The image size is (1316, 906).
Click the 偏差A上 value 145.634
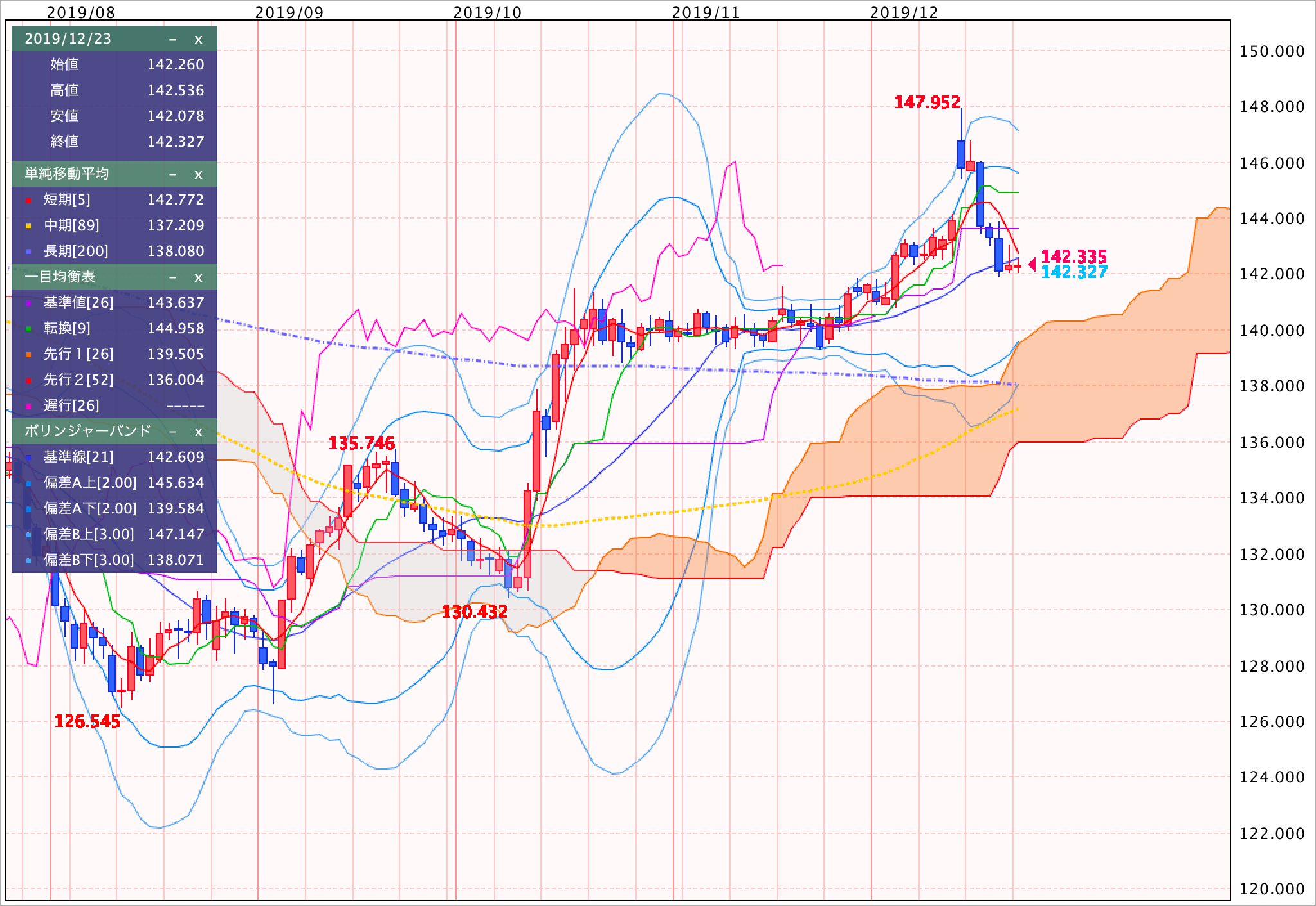176,483
